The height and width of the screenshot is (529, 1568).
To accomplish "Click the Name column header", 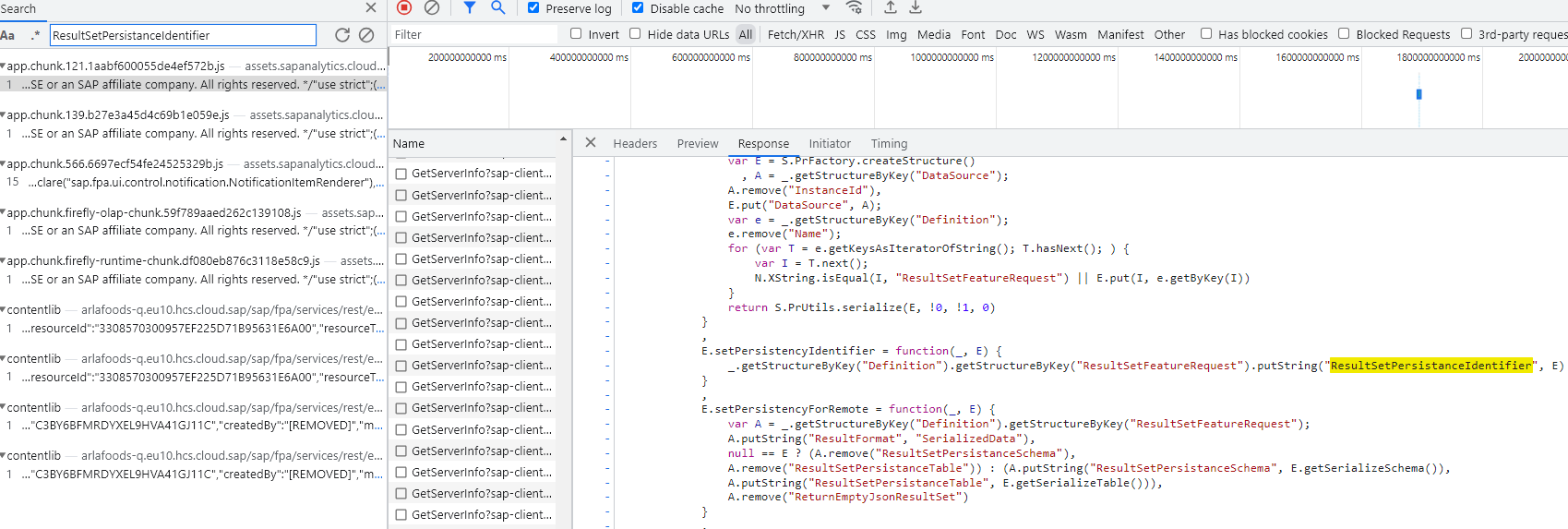I will coord(473,143).
